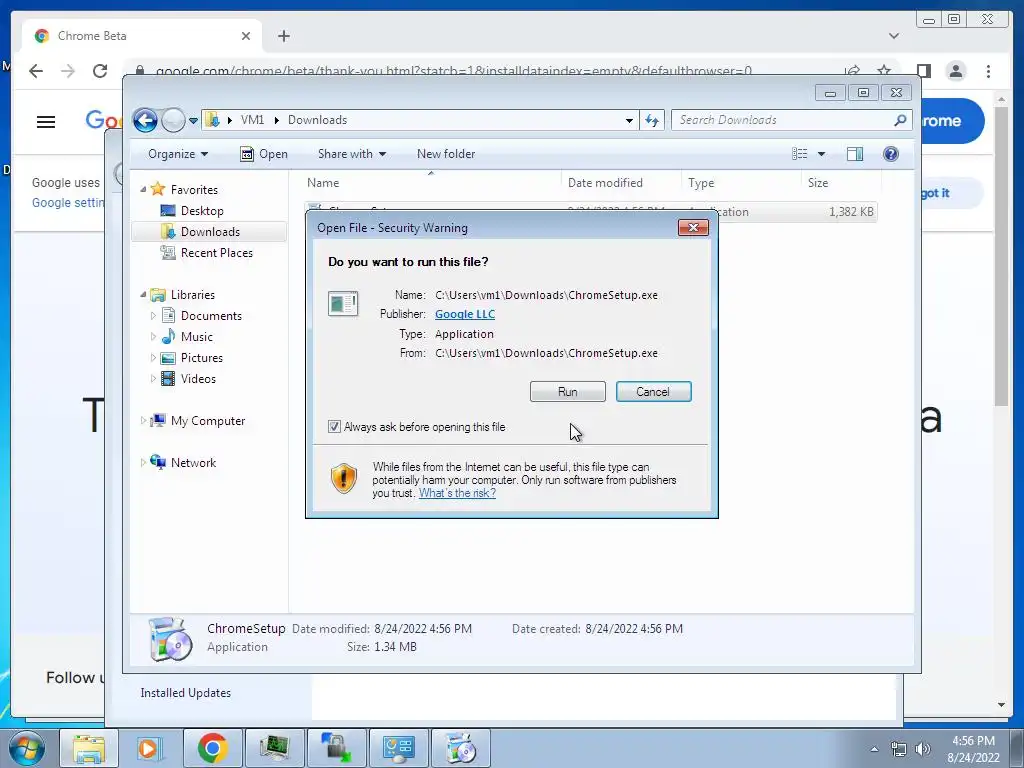Click the Explorer refresh button
This screenshot has height=768, width=1024.
click(x=652, y=120)
